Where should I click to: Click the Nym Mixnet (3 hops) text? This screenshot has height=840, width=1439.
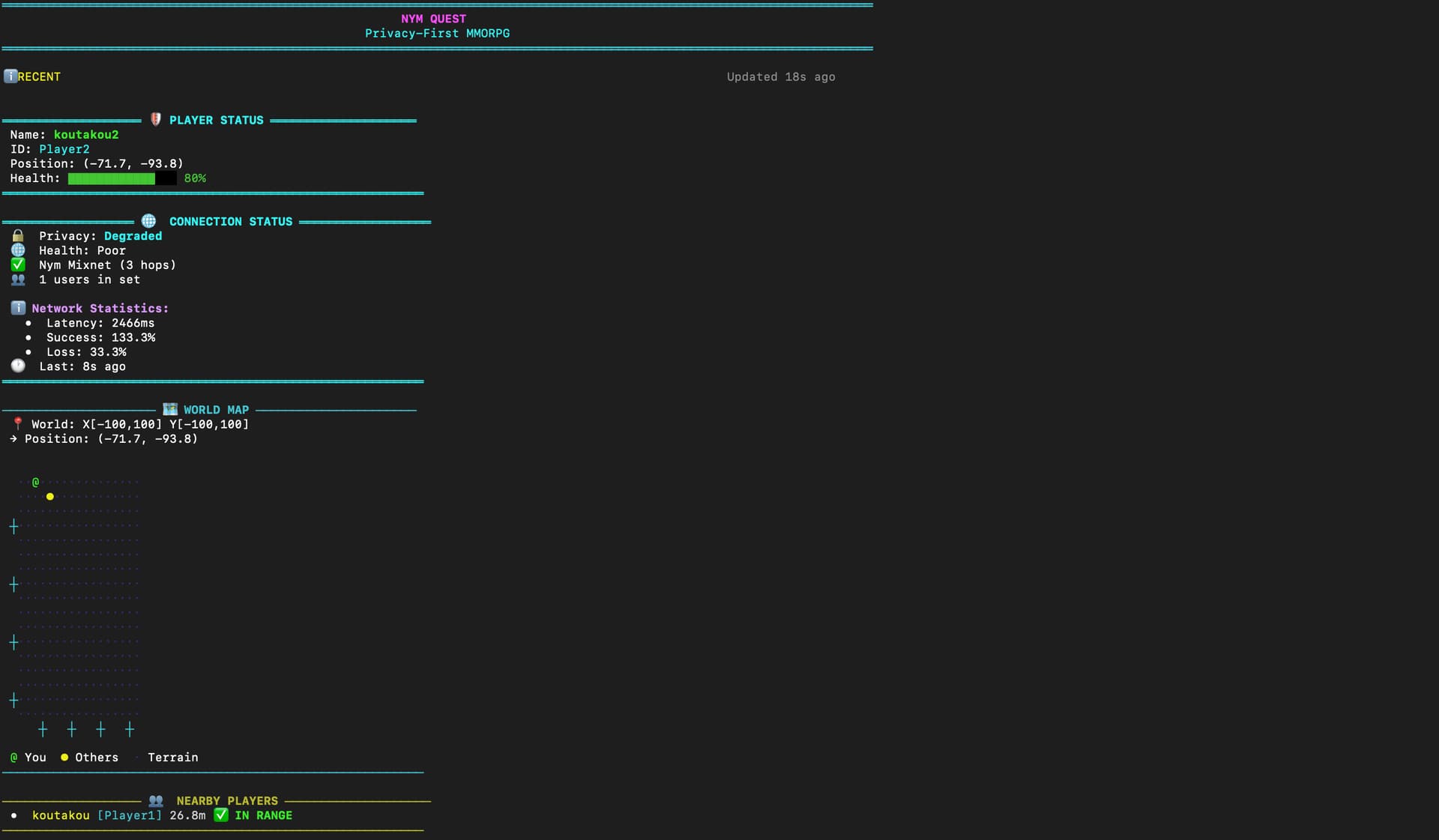pos(108,265)
